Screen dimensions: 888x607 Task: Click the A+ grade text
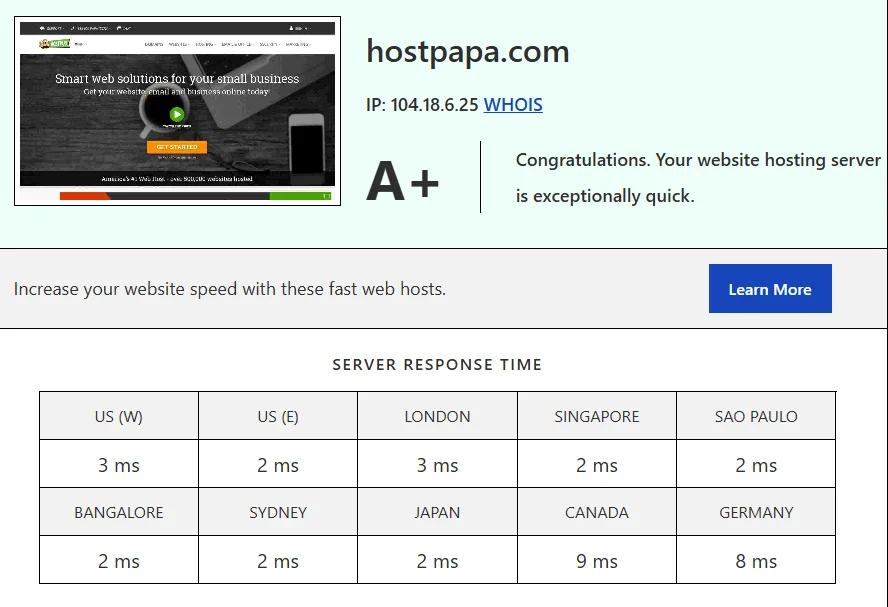[403, 181]
